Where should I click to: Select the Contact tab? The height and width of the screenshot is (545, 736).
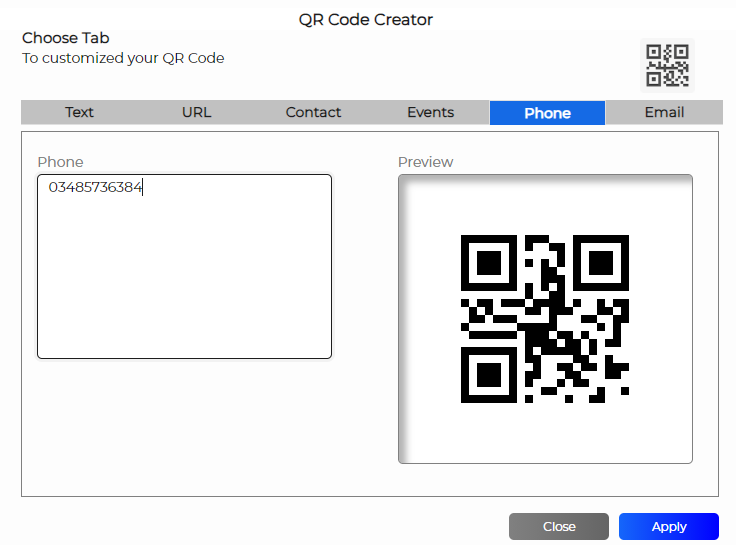[x=313, y=112]
